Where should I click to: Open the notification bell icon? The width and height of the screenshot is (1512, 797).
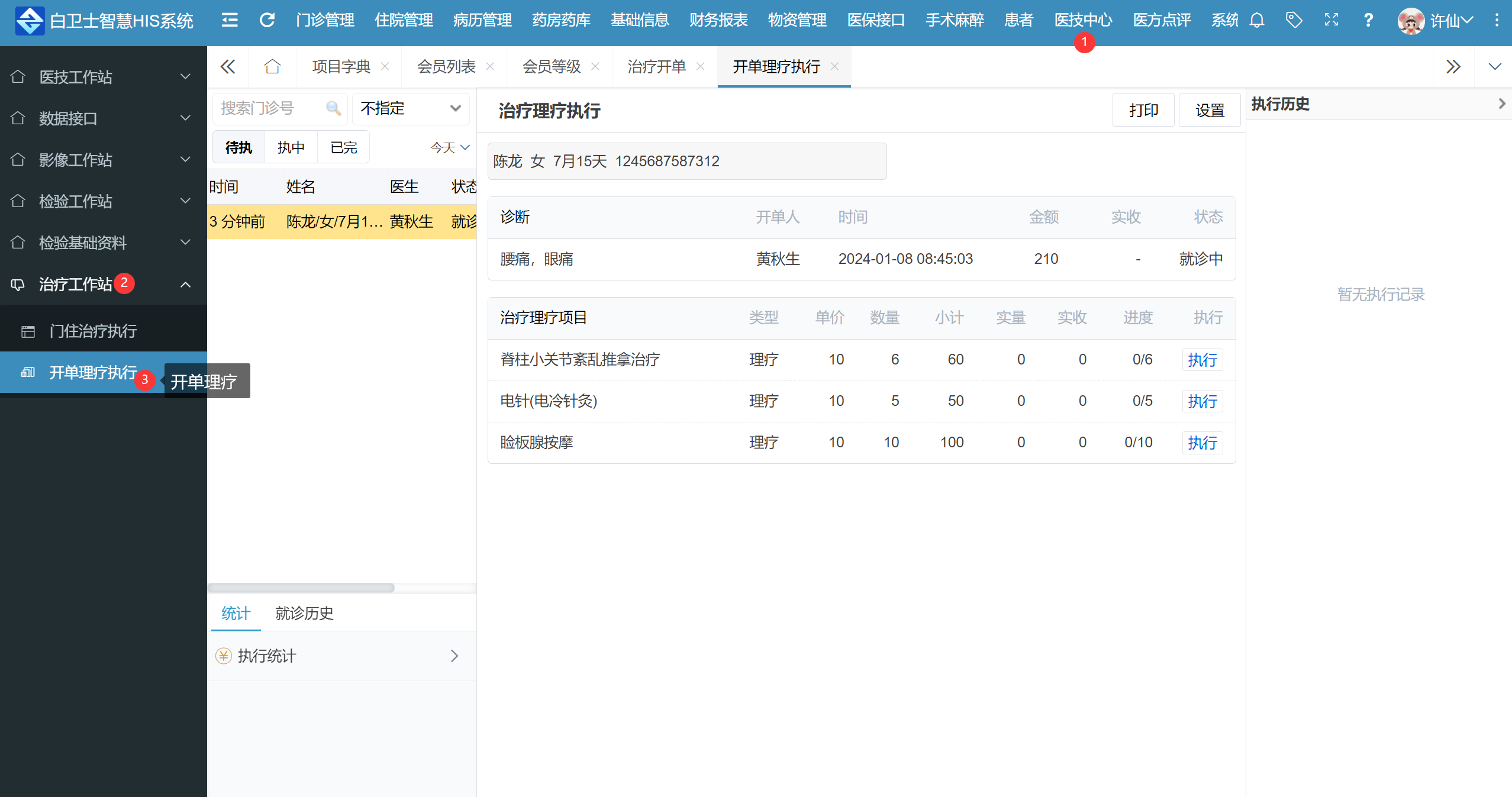click(1257, 20)
